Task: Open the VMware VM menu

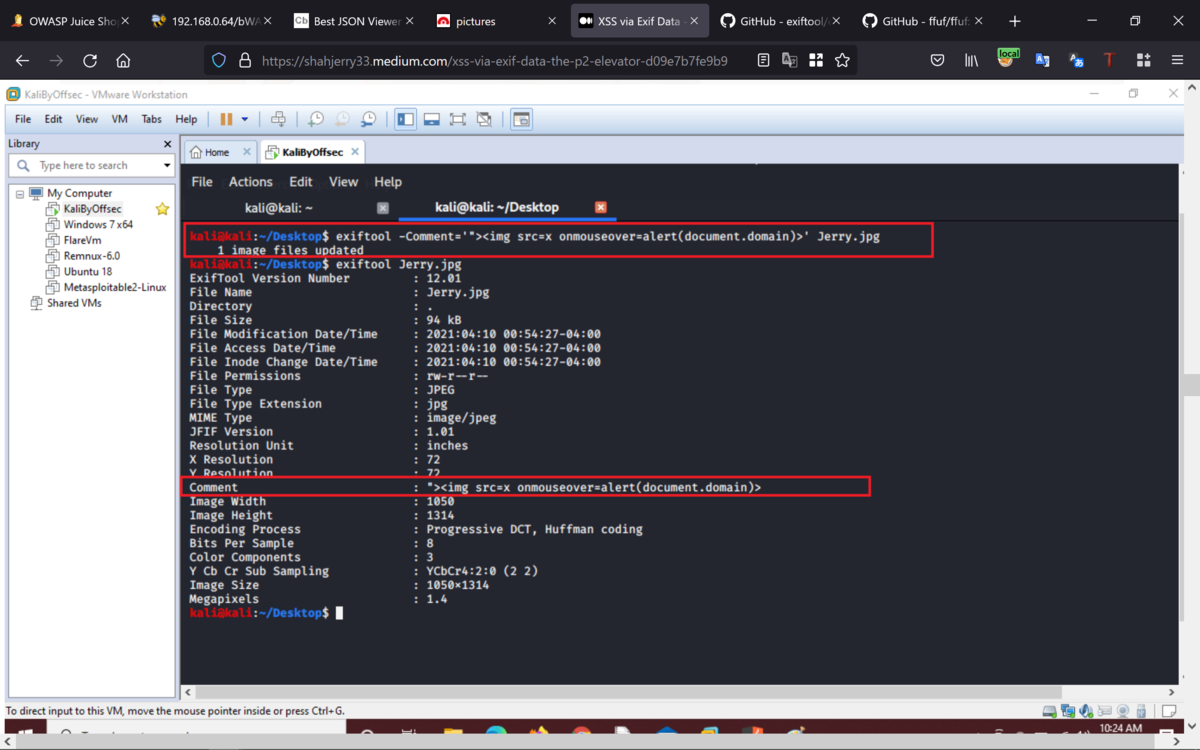Action: click(120, 119)
